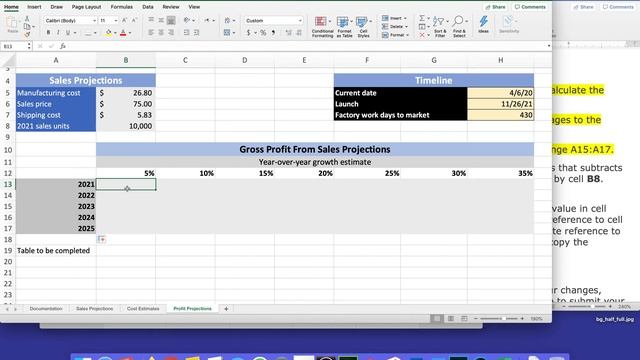640x360 pixels.
Task: Open the Review ribbon tab
Action: coord(171,7)
